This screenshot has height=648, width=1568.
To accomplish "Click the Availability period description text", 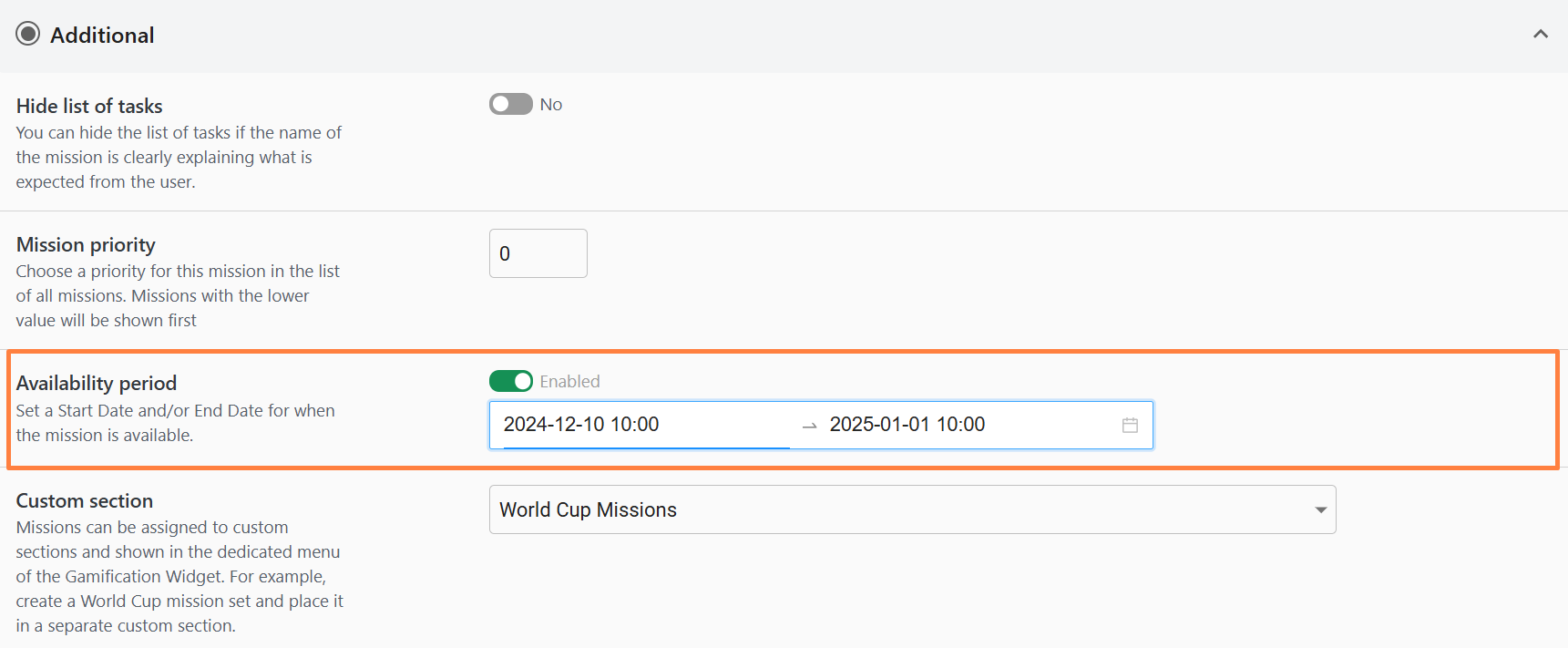I will click(x=175, y=423).
